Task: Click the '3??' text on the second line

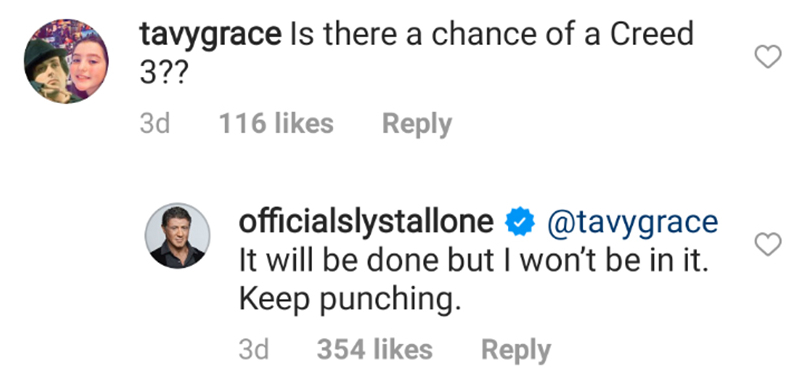Action: (x=164, y=74)
